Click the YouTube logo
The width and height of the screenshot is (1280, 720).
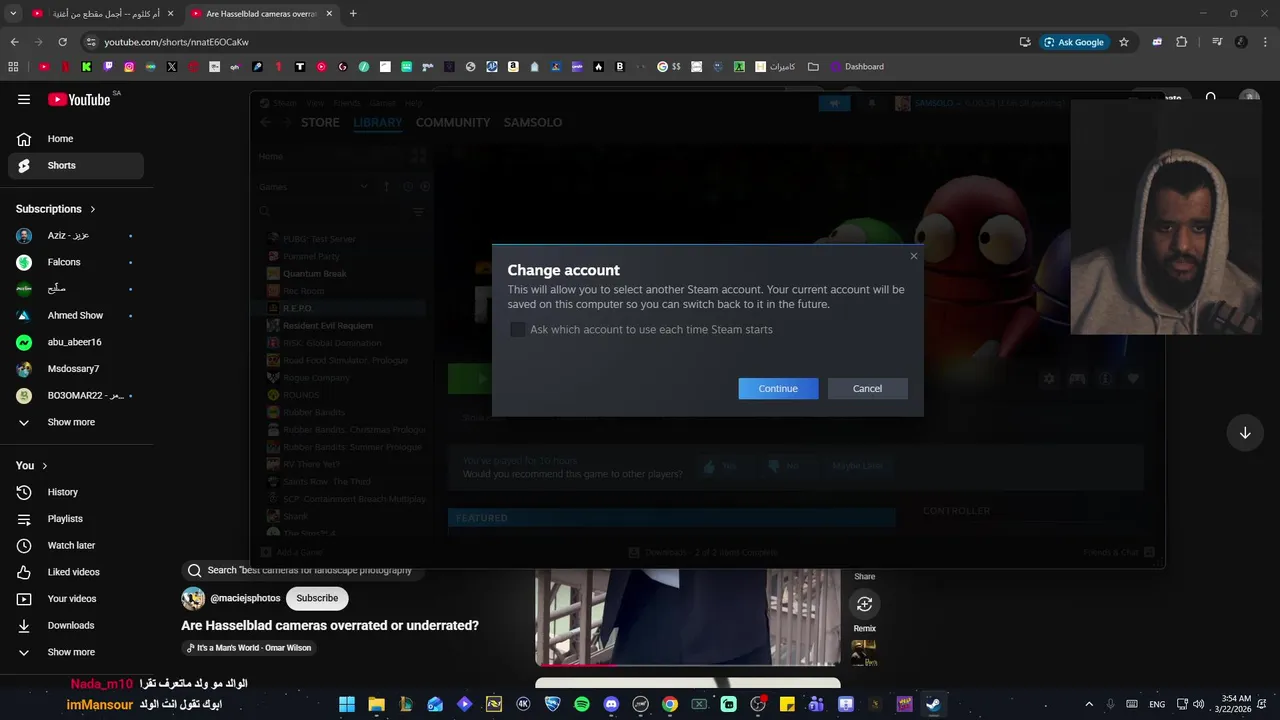[79, 99]
